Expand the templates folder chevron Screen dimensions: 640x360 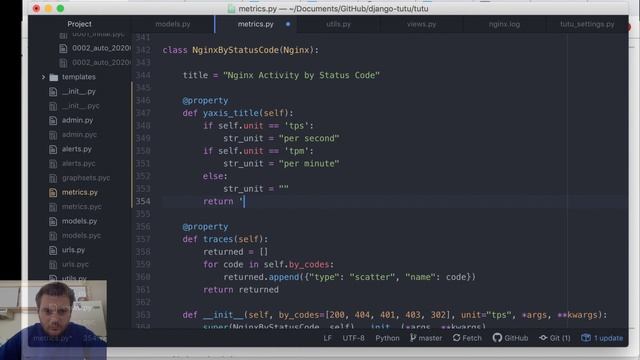click(43, 77)
